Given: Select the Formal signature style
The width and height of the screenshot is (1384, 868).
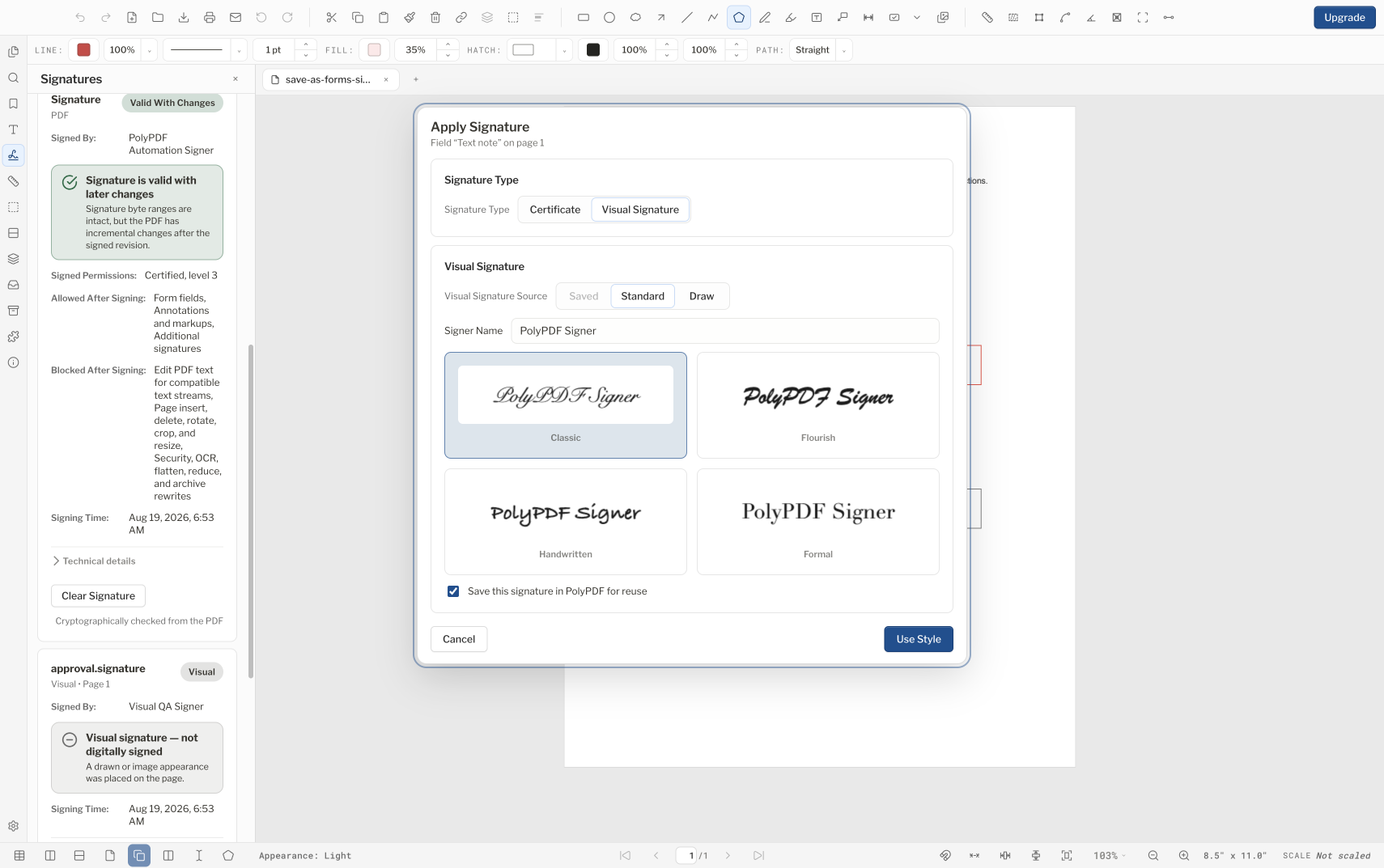Looking at the screenshot, I should (818, 522).
